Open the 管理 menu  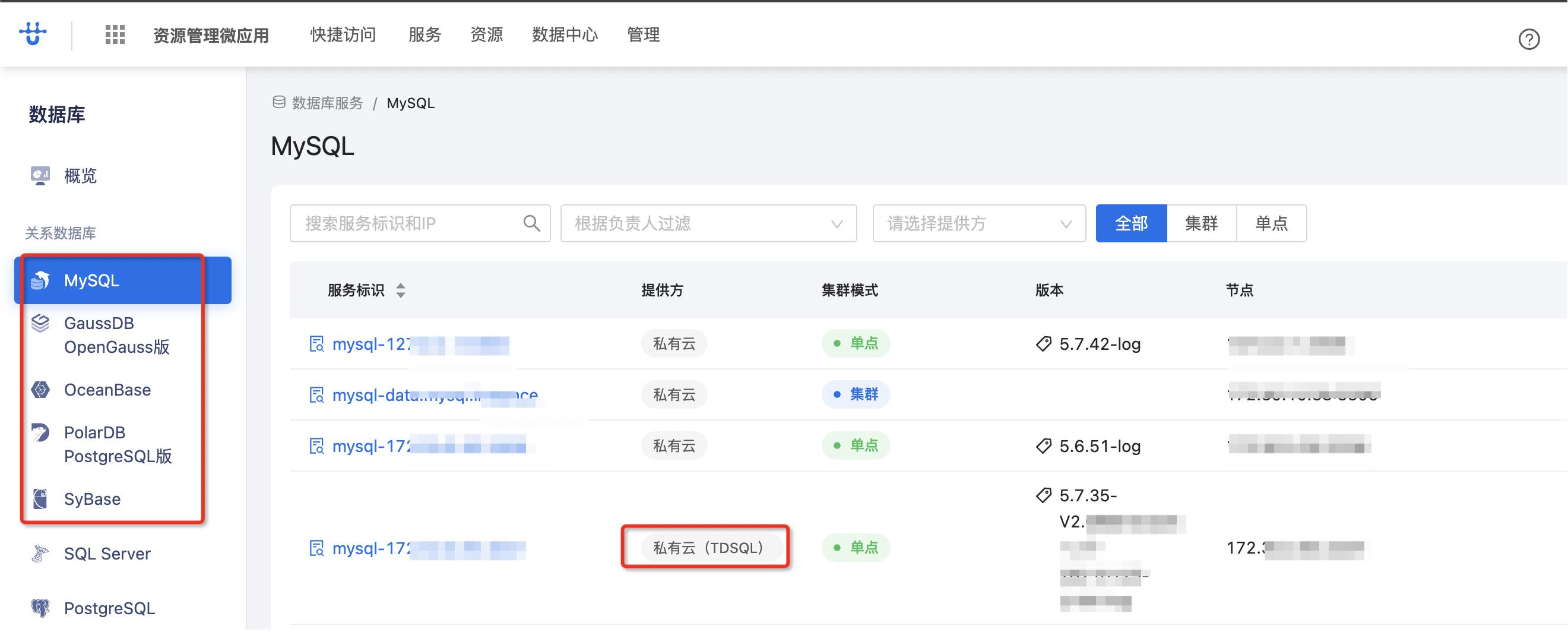644,34
